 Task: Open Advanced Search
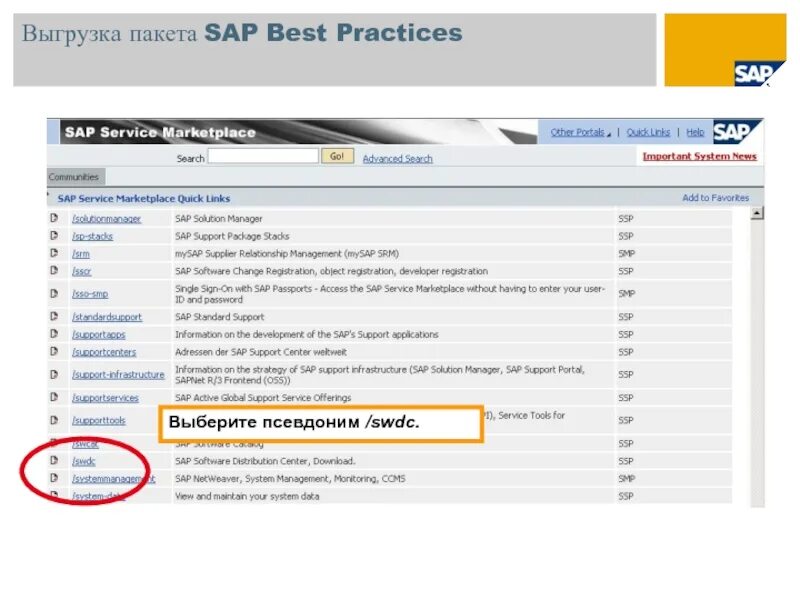397,159
